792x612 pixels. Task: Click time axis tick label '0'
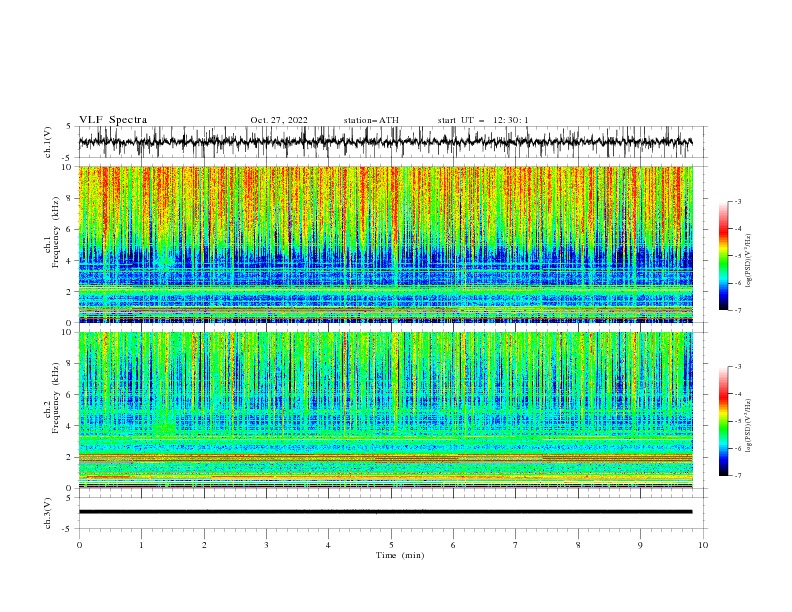[x=79, y=545]
